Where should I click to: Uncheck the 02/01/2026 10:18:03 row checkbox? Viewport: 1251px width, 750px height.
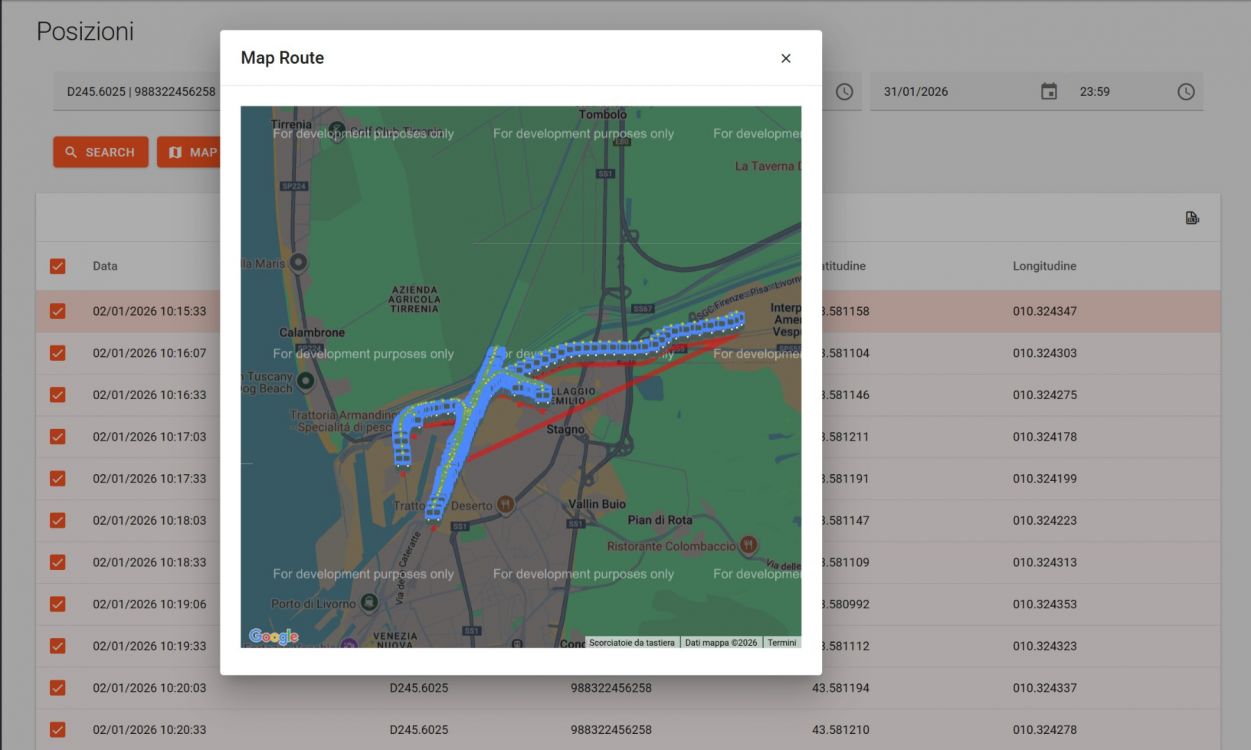58,520
